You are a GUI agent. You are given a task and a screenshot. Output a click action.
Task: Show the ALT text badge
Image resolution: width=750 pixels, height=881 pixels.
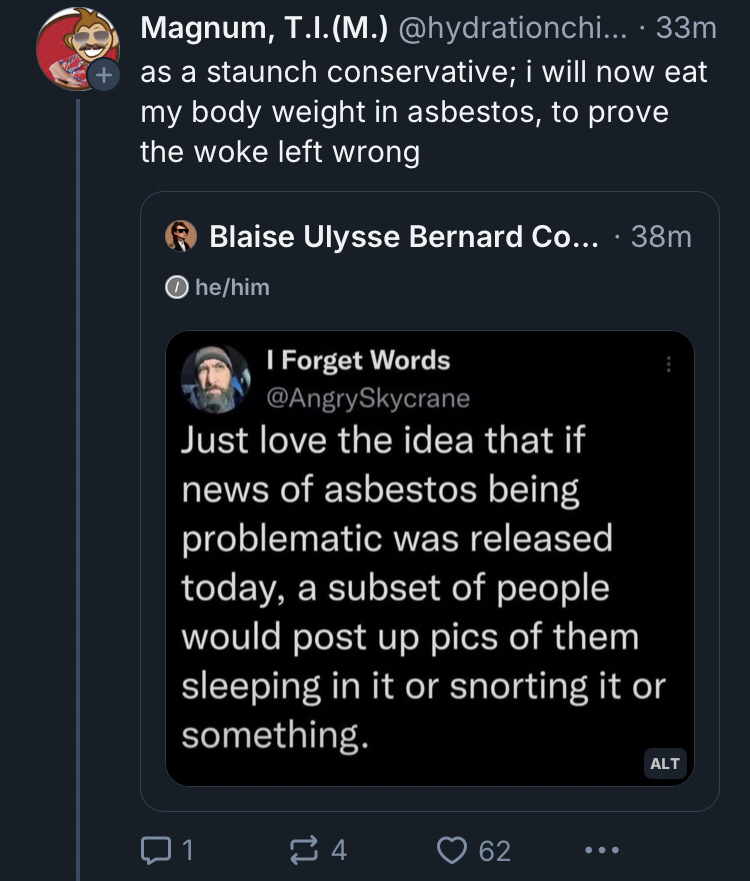coord(665,763)
